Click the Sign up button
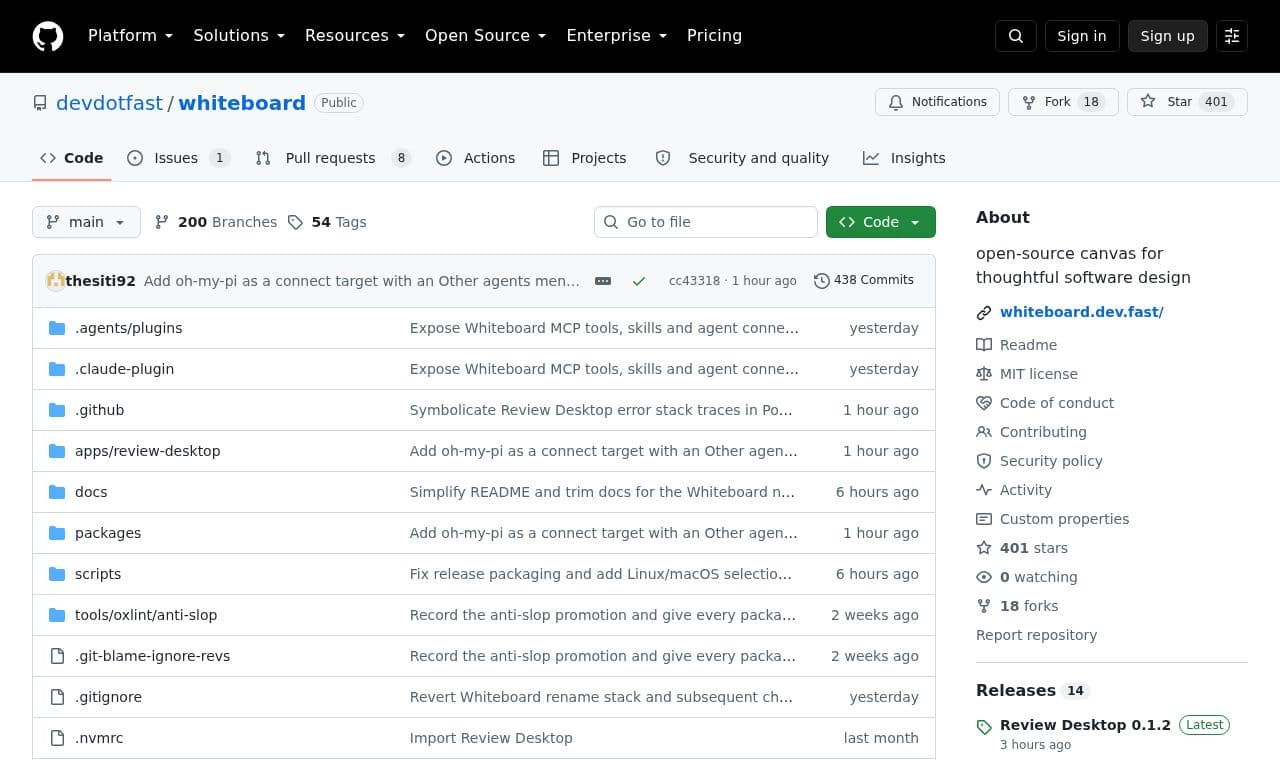 coord(1168,36)
